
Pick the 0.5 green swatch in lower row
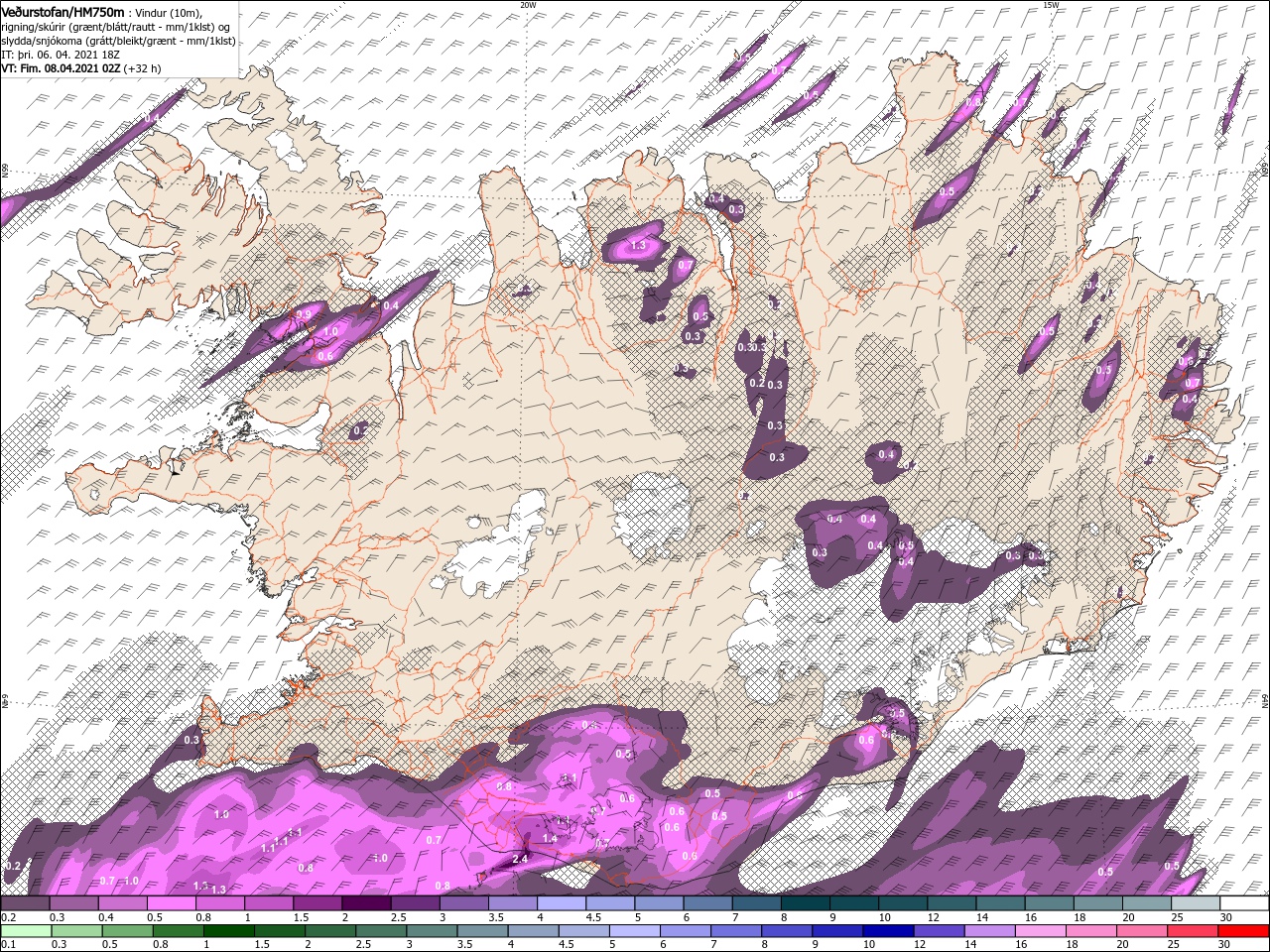pyautogui.click(x=127, y=931)
